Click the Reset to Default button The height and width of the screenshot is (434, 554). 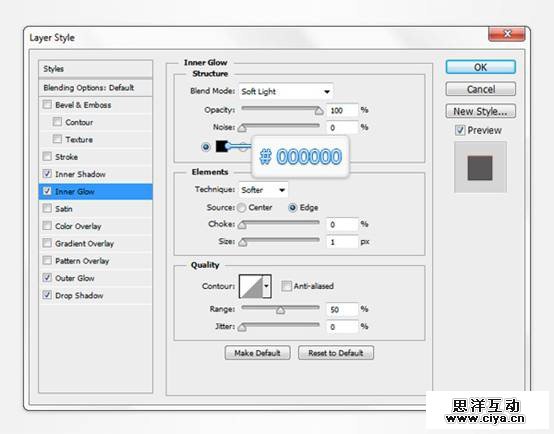336,353
